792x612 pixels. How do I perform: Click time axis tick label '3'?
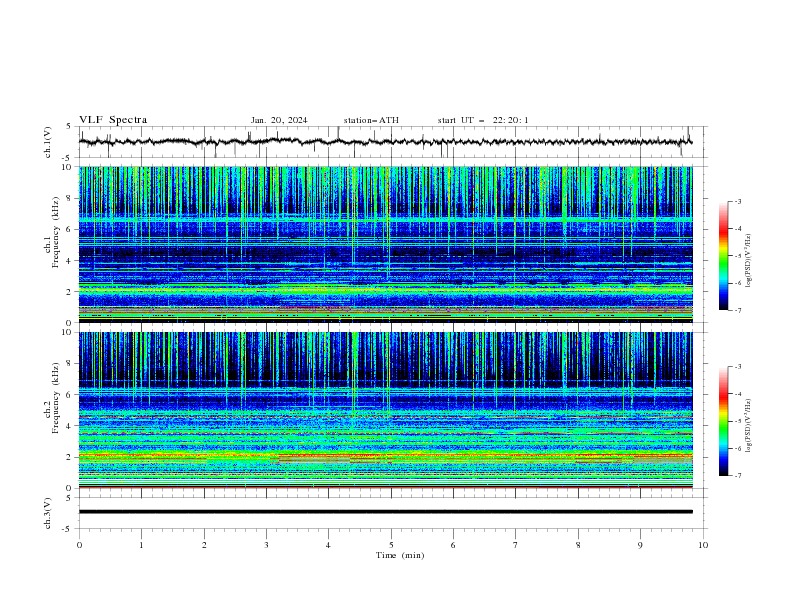(266, 545)
